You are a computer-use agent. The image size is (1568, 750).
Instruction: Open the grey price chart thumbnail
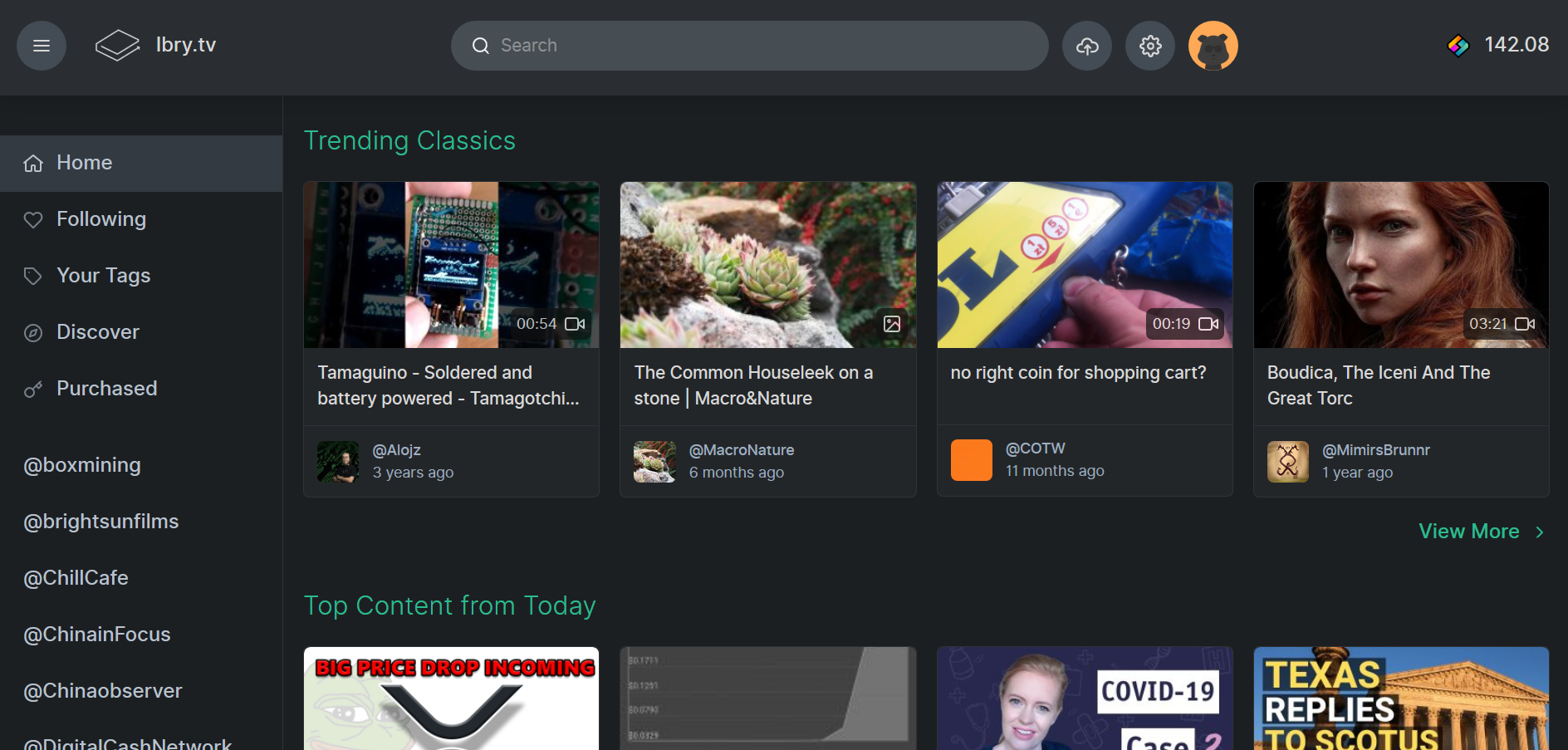point(768,699)
